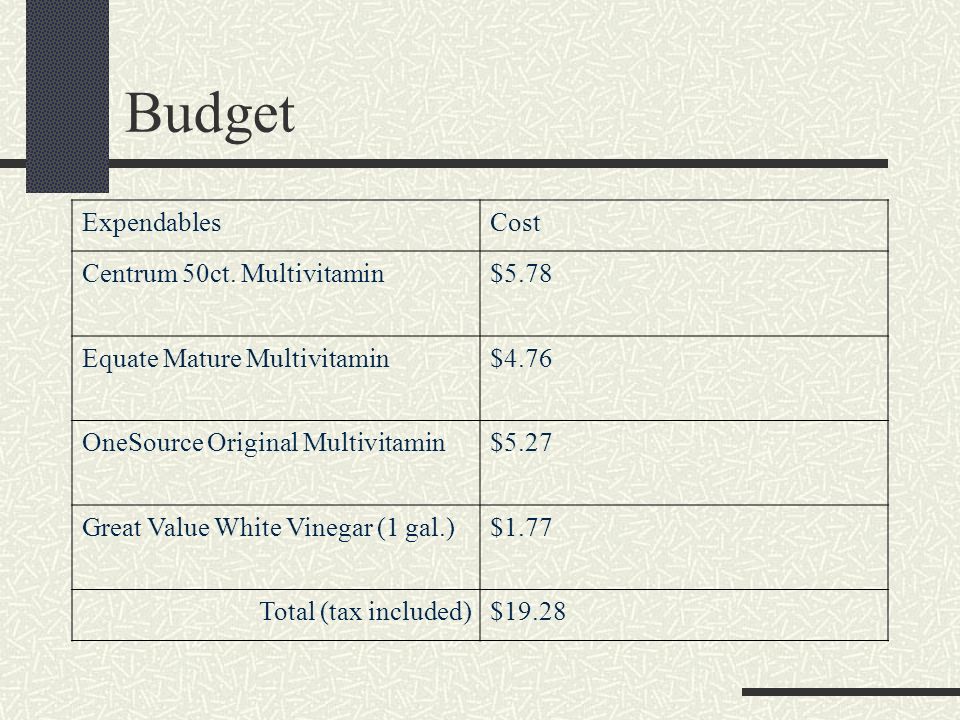Select the Expendables header cell

click(276, 225)
